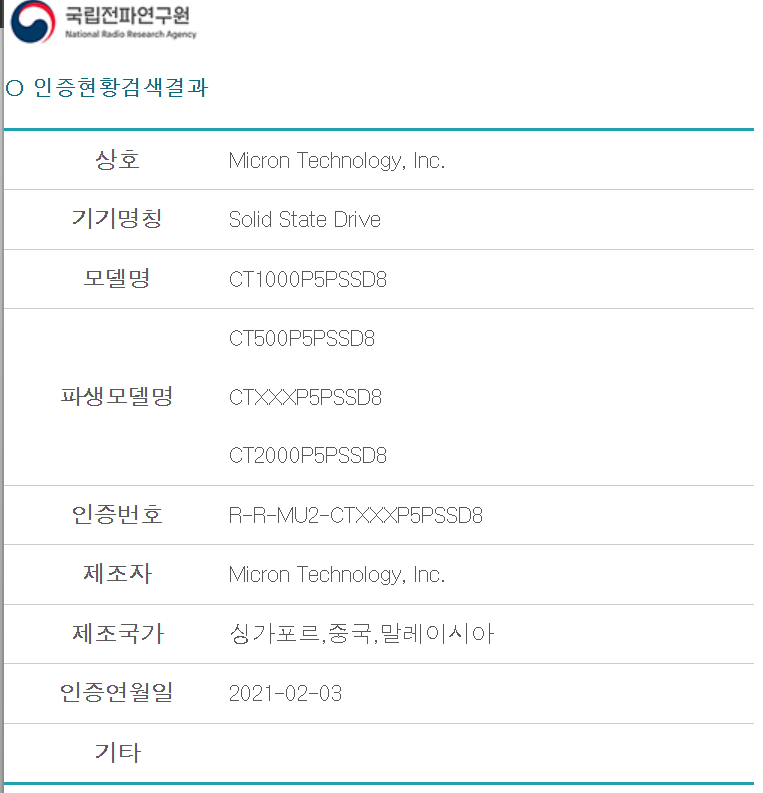Click the 인증현황검색결과 heading
The height and width of the screenshot is (793, 763).
coord(119,87)
